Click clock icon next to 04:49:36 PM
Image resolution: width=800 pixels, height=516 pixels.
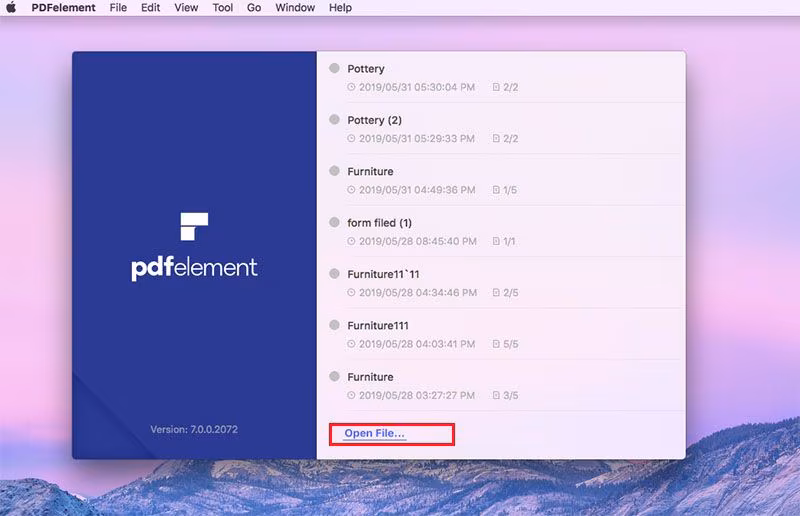pyautogui.click(x=351, y=190)
